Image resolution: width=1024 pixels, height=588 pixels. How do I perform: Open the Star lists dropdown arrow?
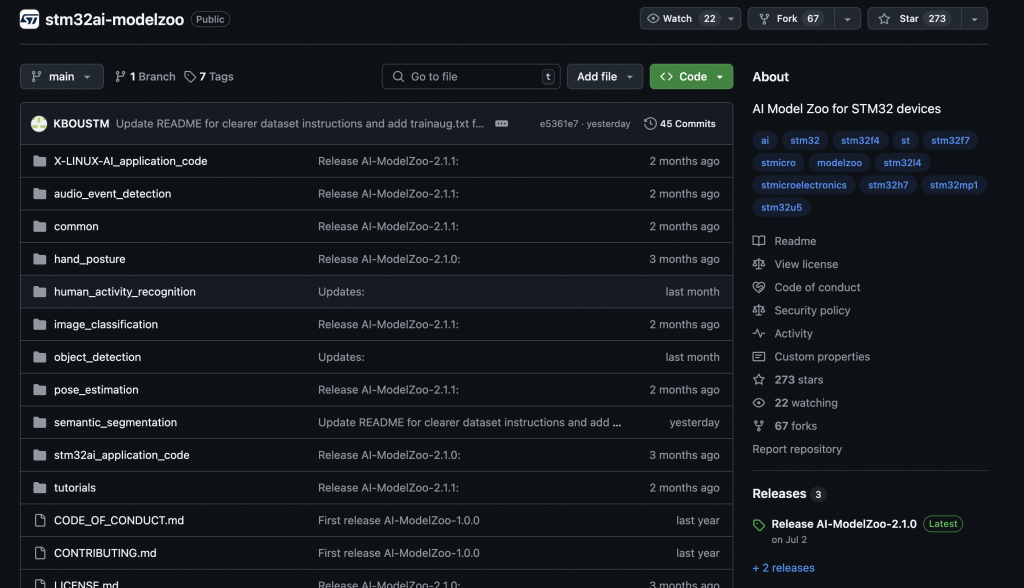pyautogui.click(x=974, y=19)
